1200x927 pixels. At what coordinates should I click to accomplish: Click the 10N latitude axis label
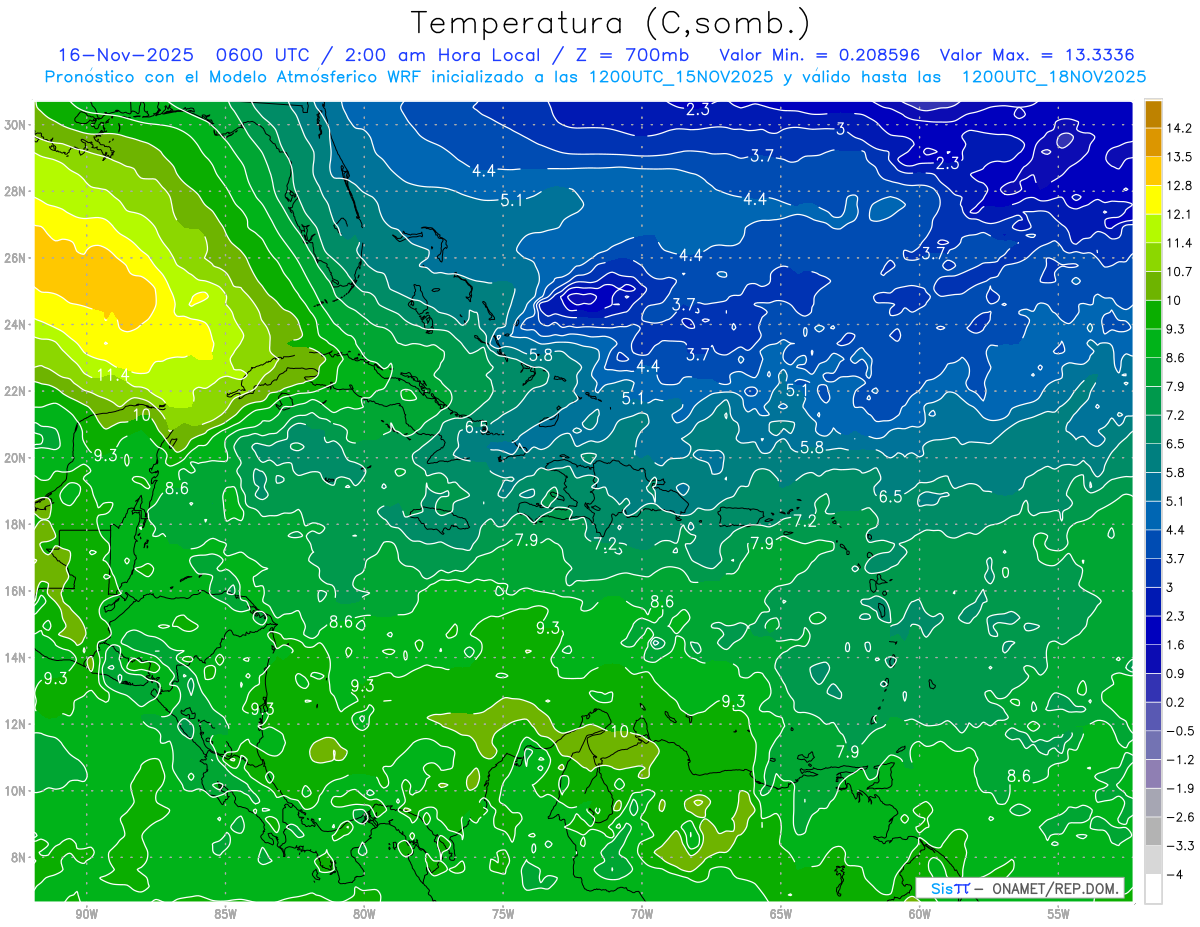click(16, 791)
